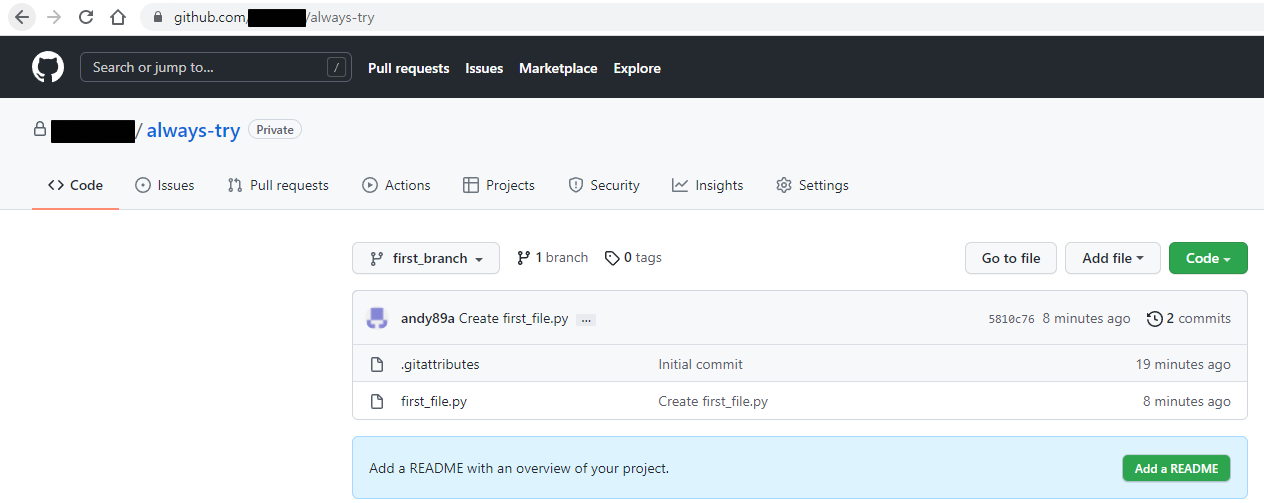1264x503 pixels.
Task: Open the always-try repository link
Action: [x=193, y=130]
